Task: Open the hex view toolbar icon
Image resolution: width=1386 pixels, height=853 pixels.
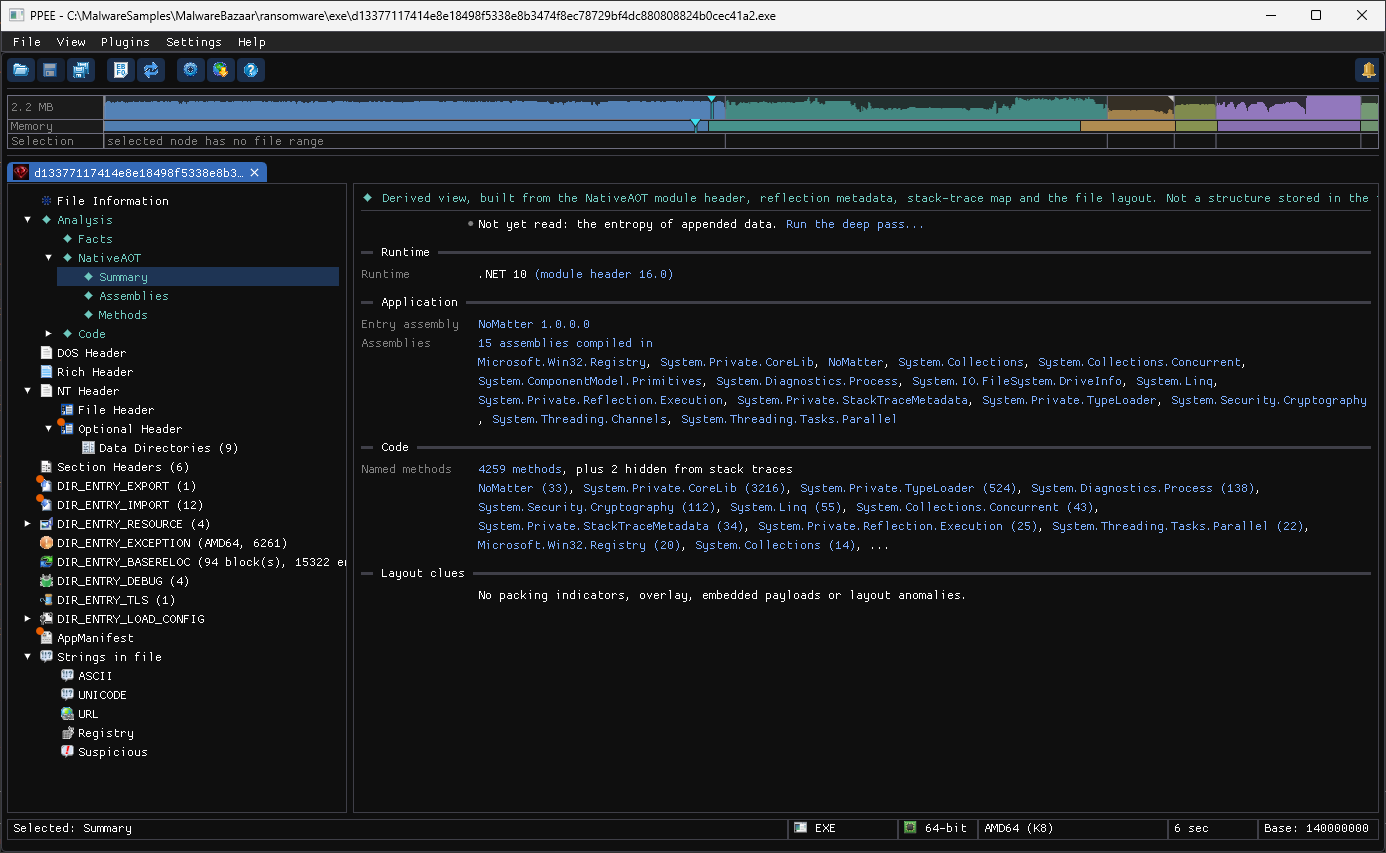Action: [x=120, y=70]
